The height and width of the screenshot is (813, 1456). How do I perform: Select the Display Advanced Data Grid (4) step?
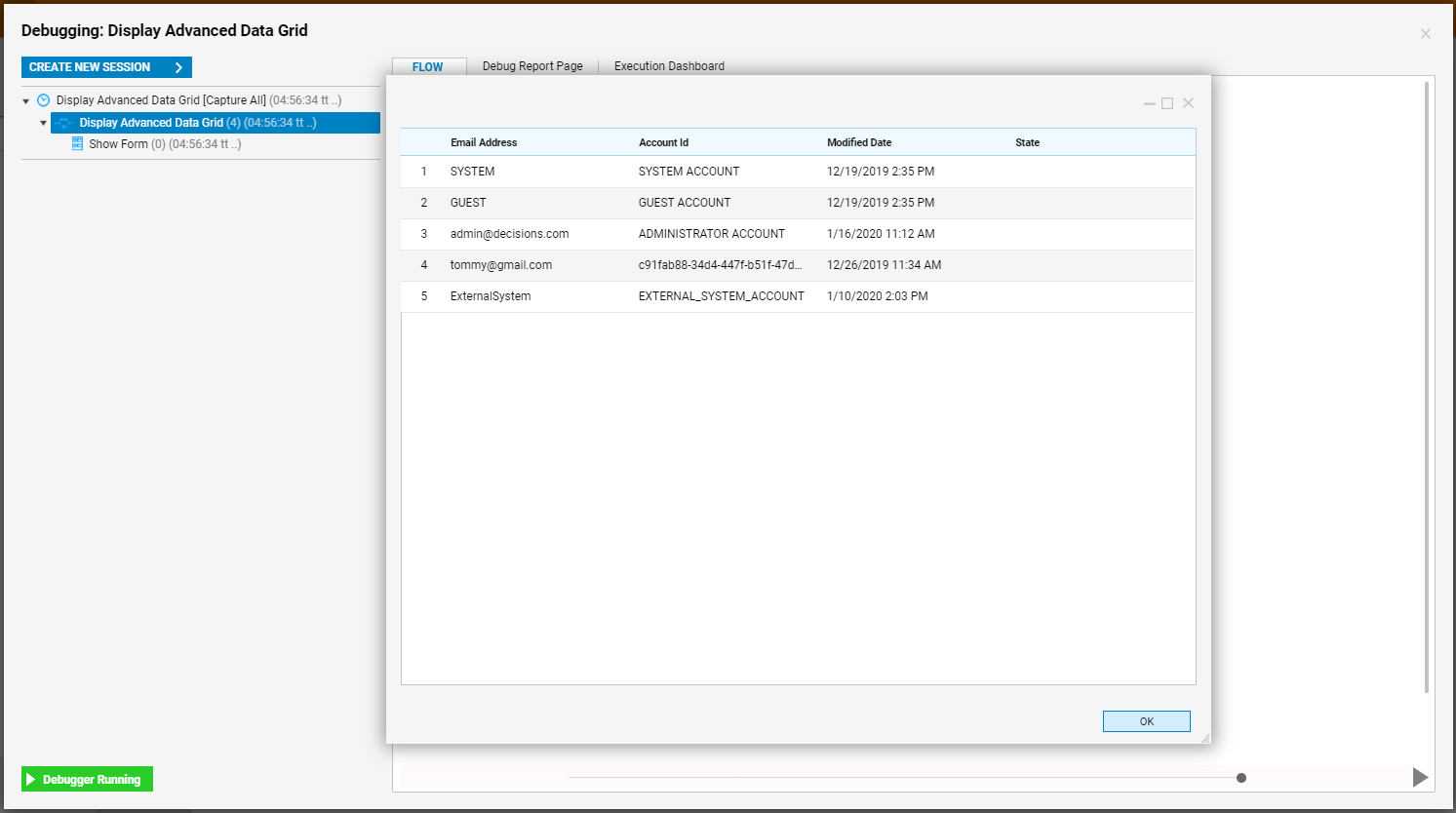point(216,123)
